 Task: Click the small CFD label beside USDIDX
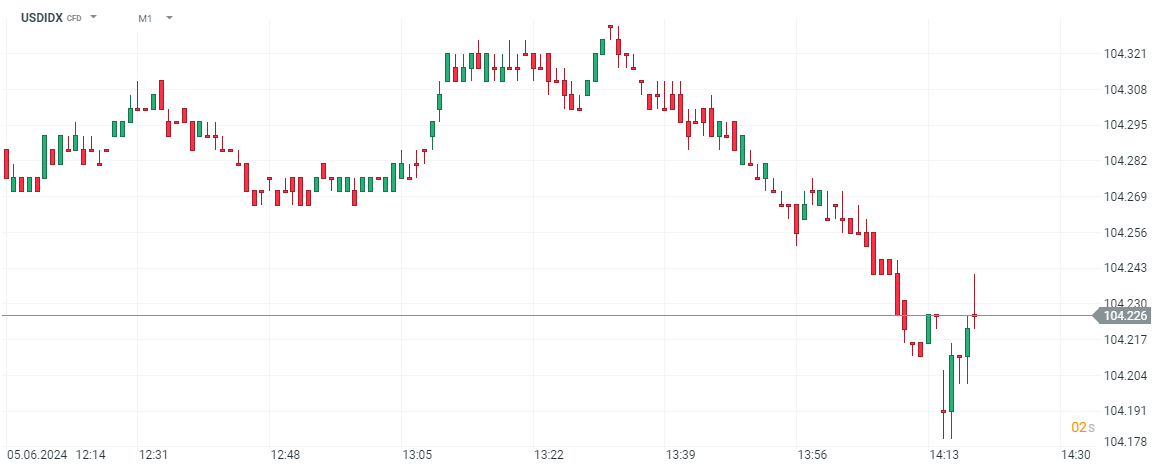point(74,19)
